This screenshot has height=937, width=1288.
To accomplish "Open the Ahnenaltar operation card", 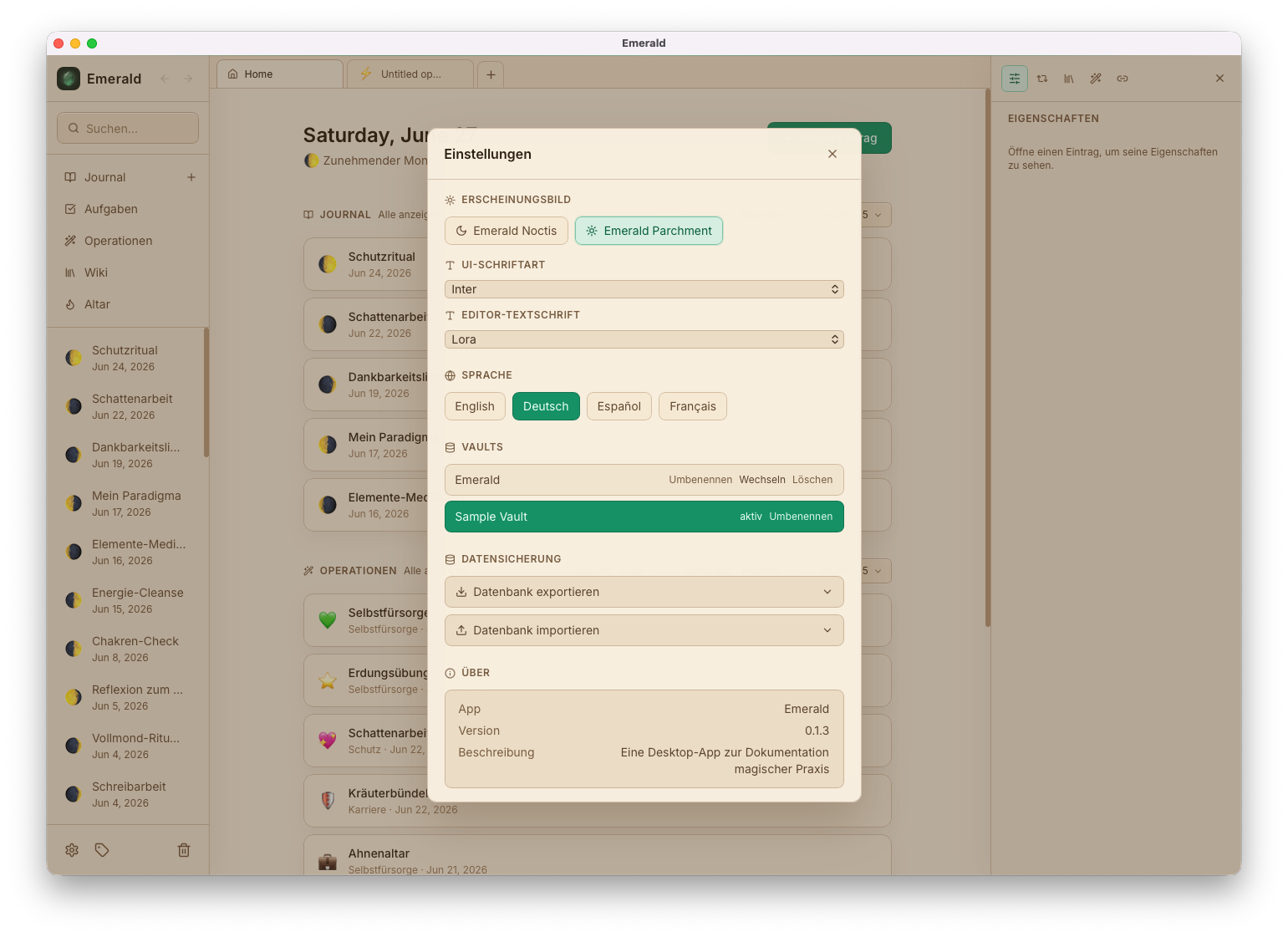I will 597,855.
